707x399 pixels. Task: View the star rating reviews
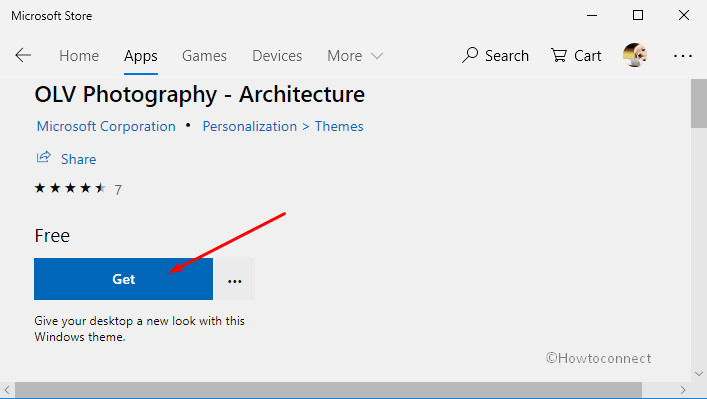pyautogui.click(x=70, y=188)
